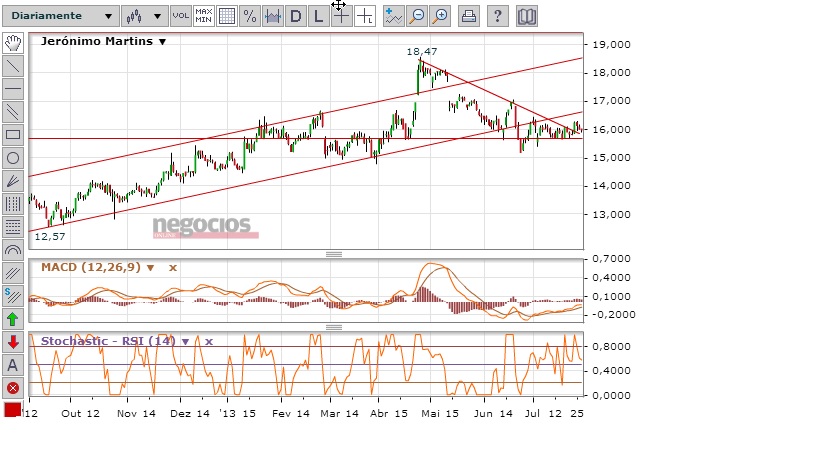The height and width of the screenshot is (460, 819).
Task: Click the red delete drawings button
Action: pyautogui.click(x=13, y=388)
